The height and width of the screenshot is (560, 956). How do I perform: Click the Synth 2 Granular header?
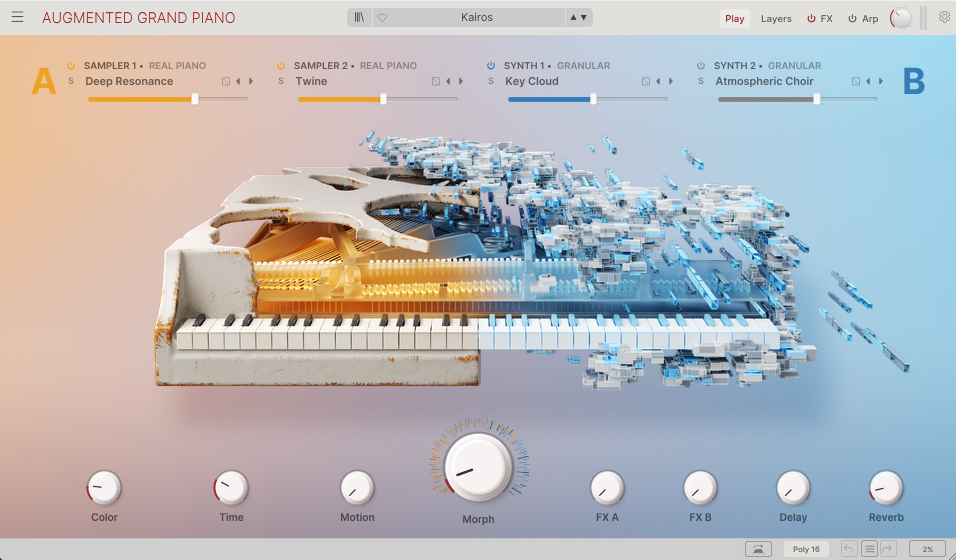coord(768,65)
